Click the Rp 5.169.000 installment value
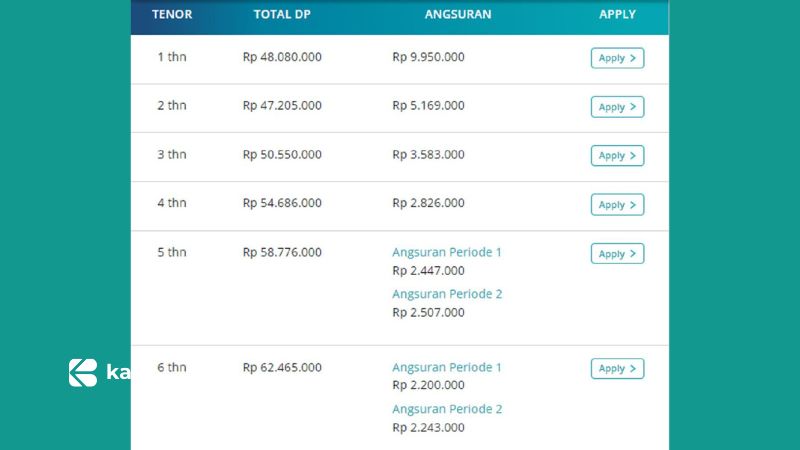Viewport: 800px width, 450px height. point(428,105)
